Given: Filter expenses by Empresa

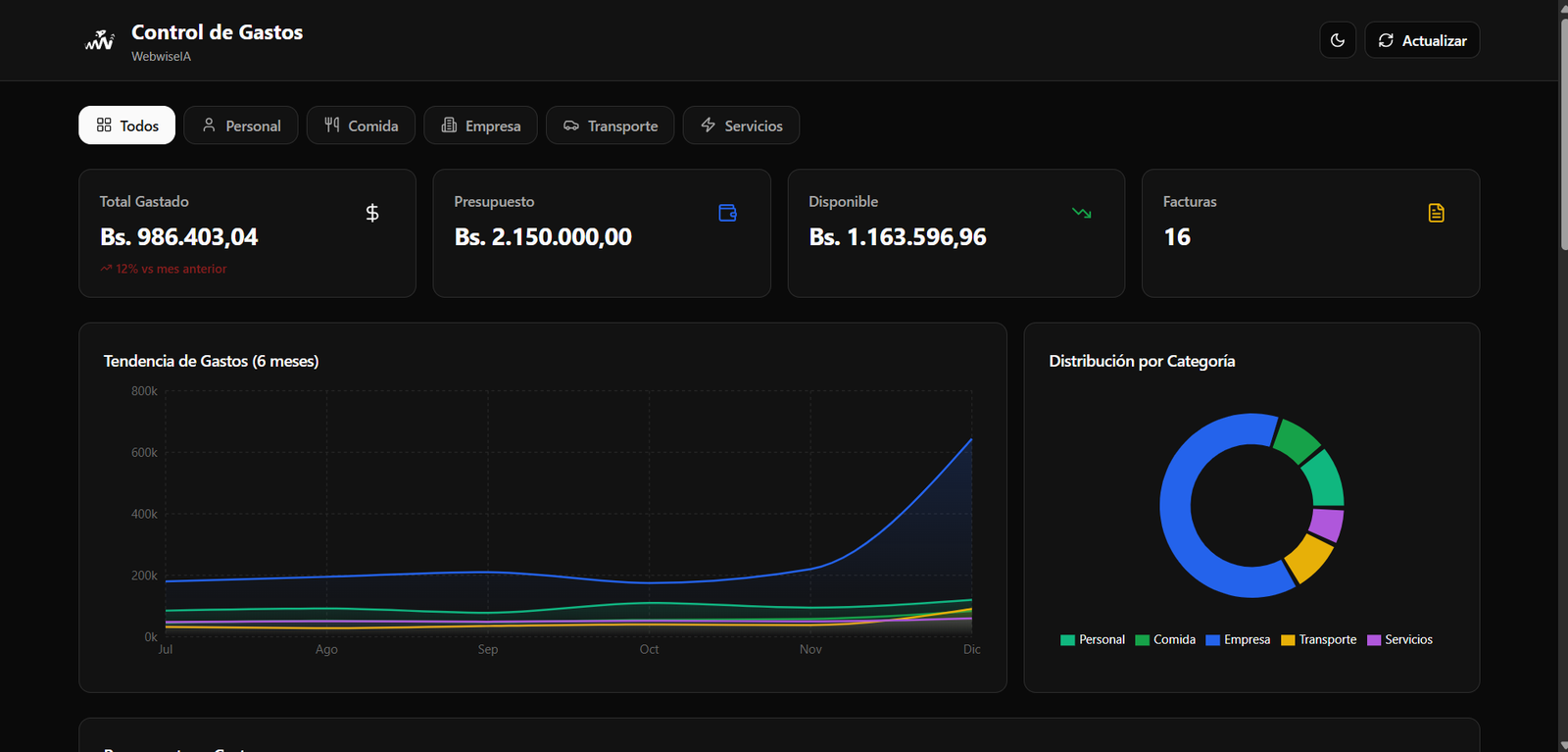Looking at the screenshot, I should coord(480,125).
